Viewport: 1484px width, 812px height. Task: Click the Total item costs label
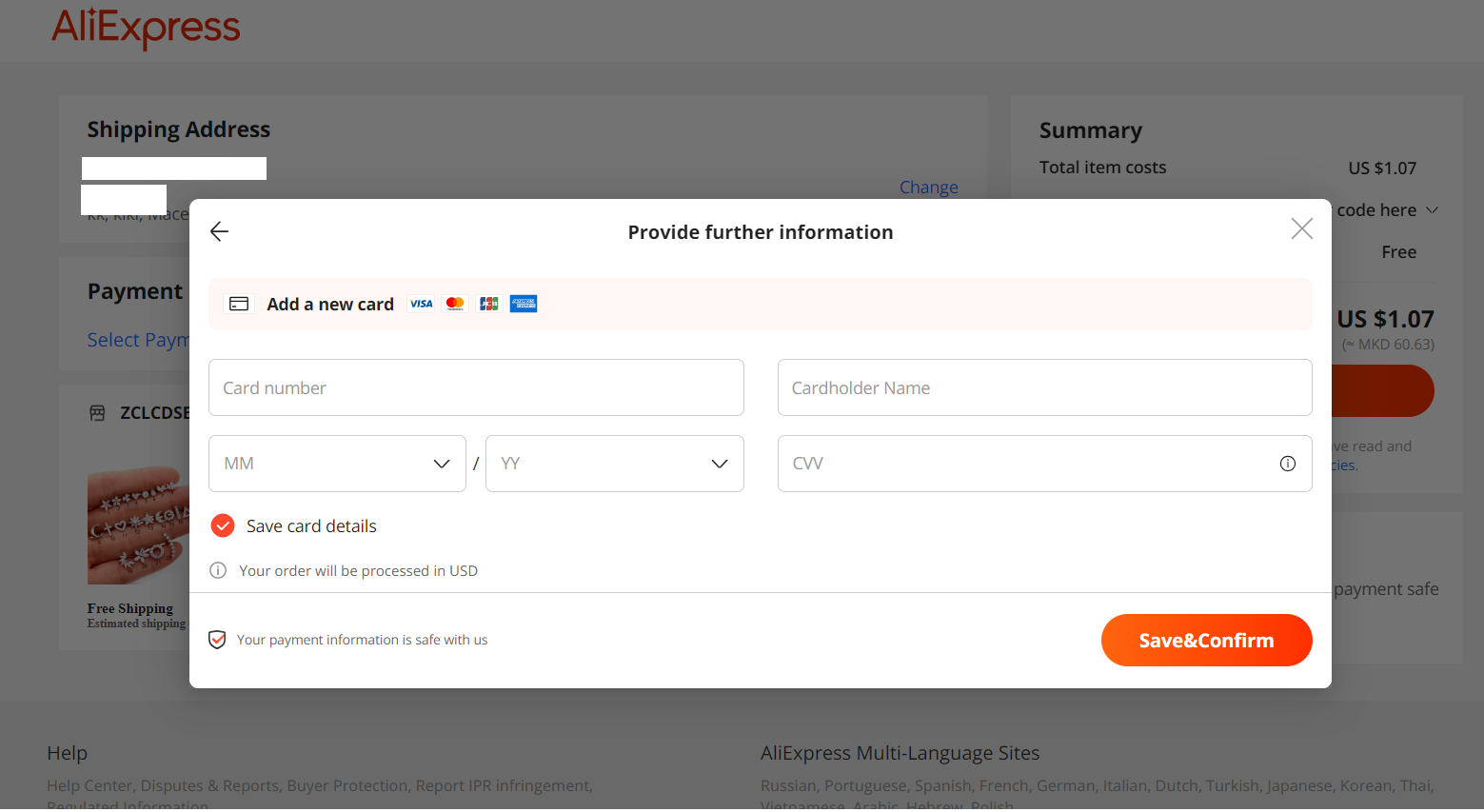[1102, 168]
